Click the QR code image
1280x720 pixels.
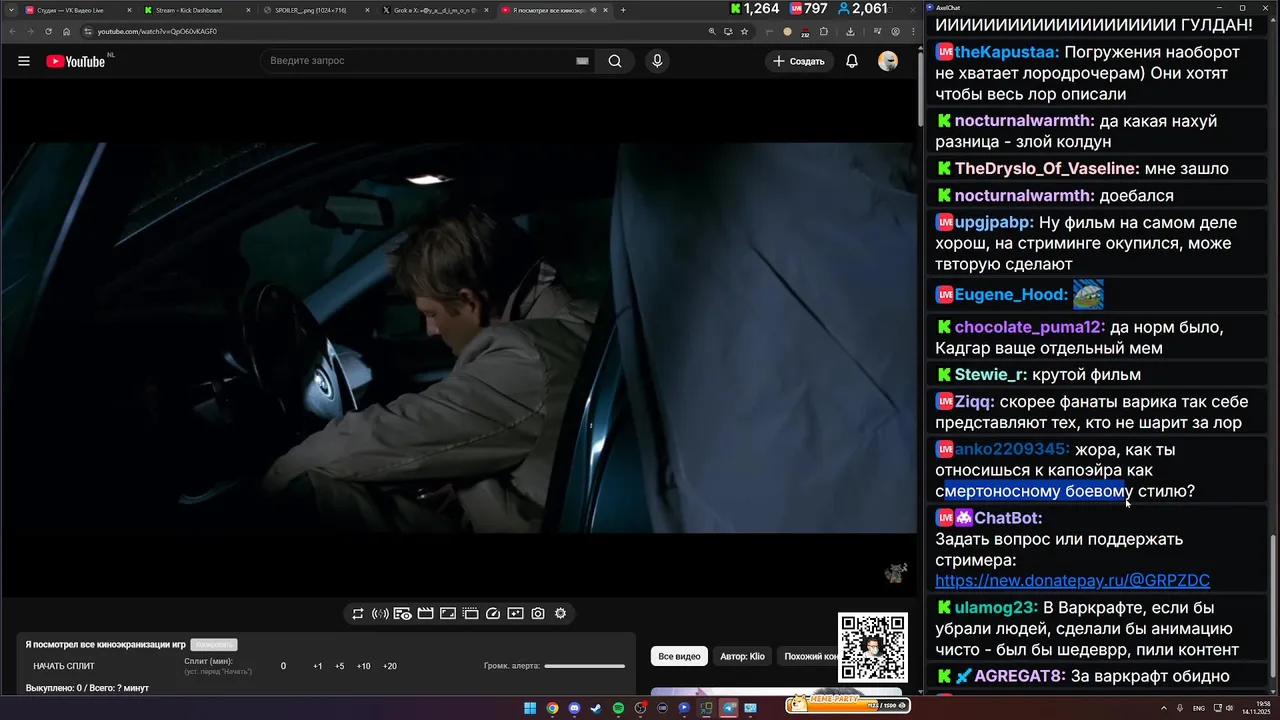coord(873,648)
